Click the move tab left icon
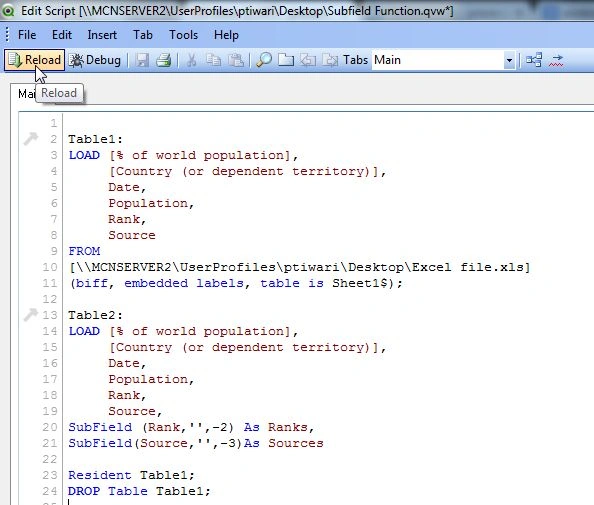This screenshot has height=505, width=594. point(308,60)
